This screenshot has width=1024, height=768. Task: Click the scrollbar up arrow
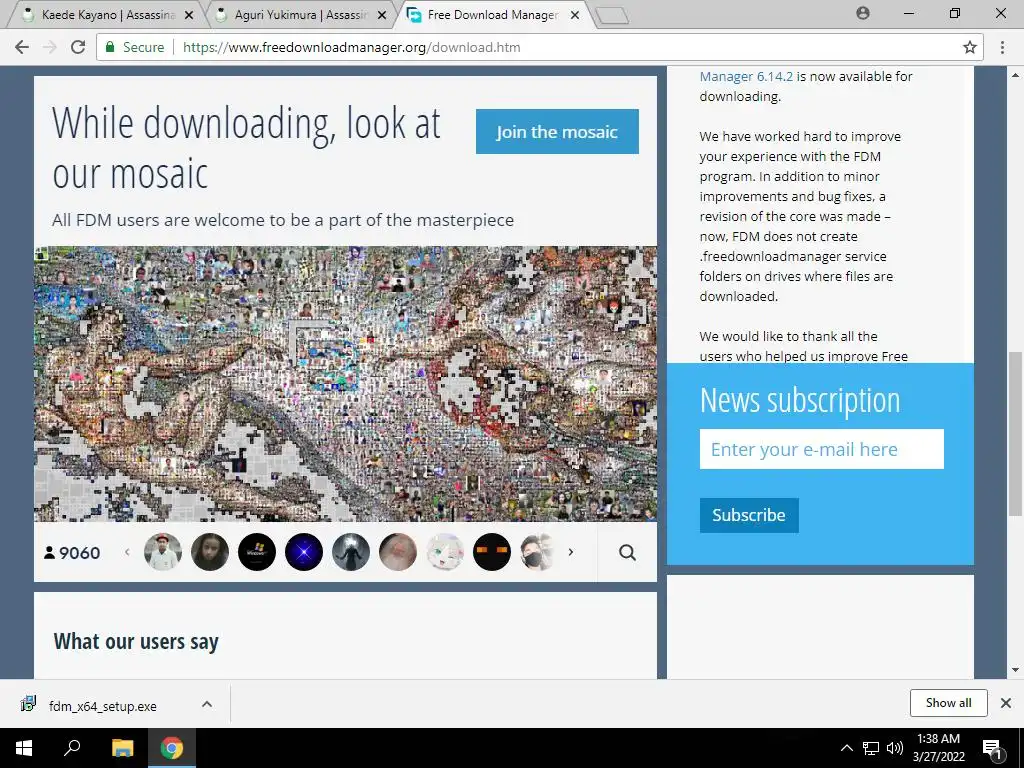pos(1015,73)
